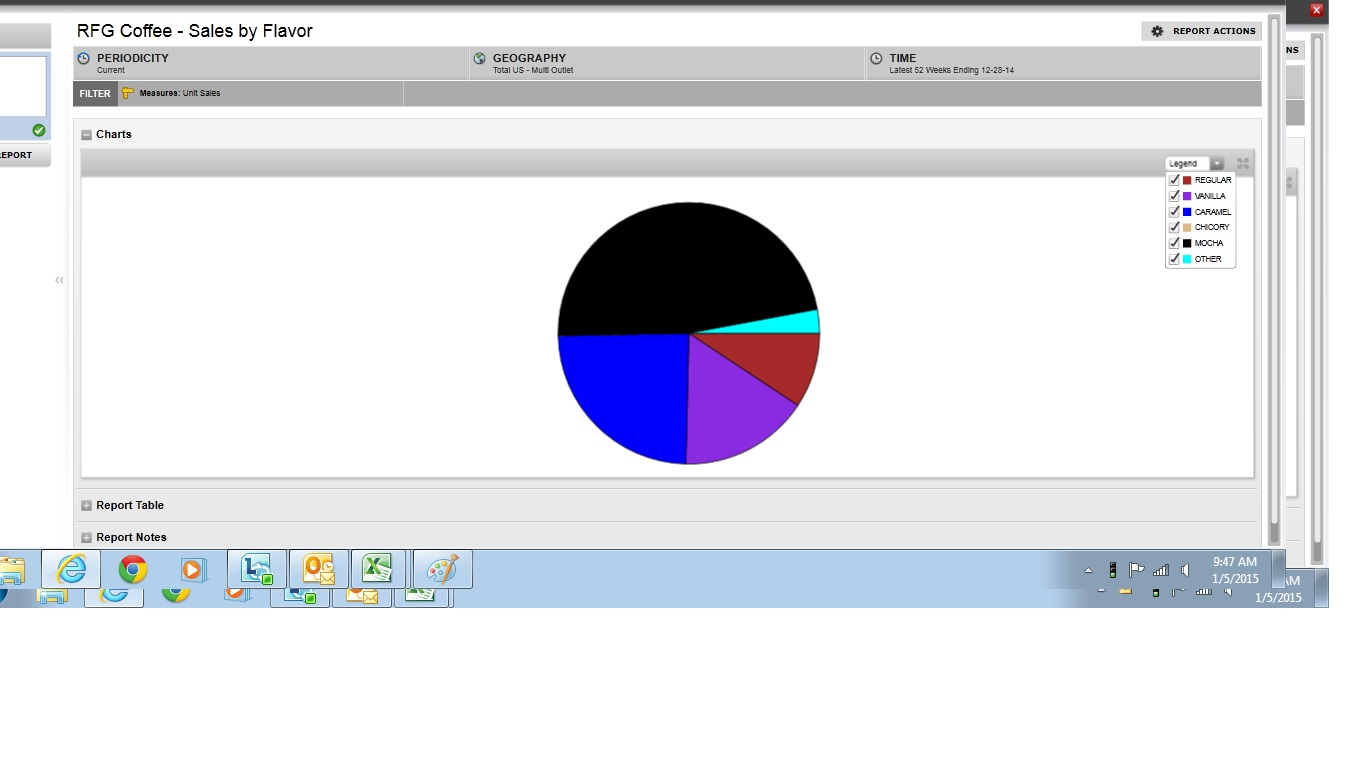Click the Time clock icon

(876, 59)
